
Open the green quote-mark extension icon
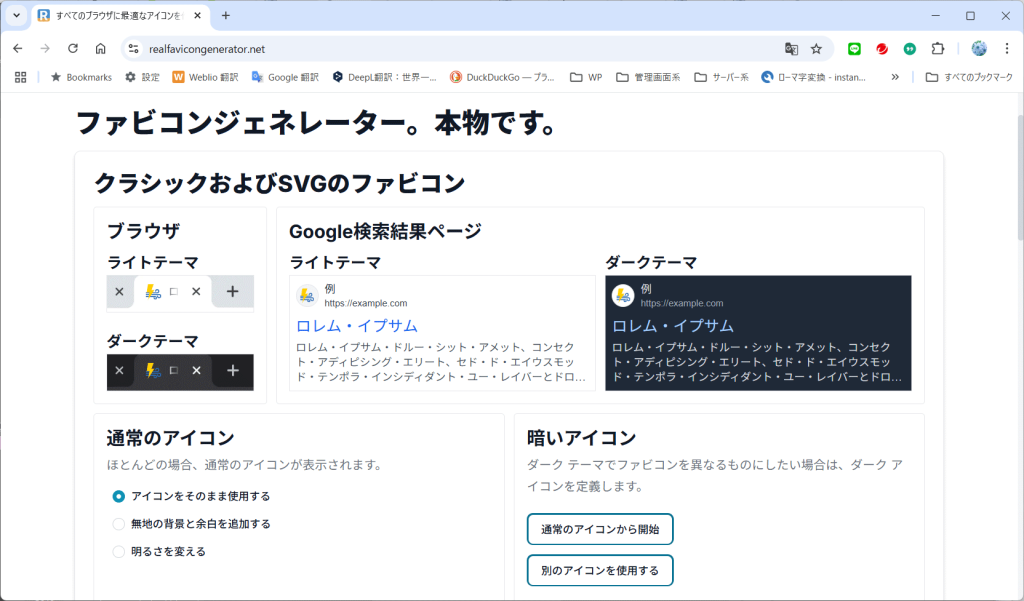(910, 49)
